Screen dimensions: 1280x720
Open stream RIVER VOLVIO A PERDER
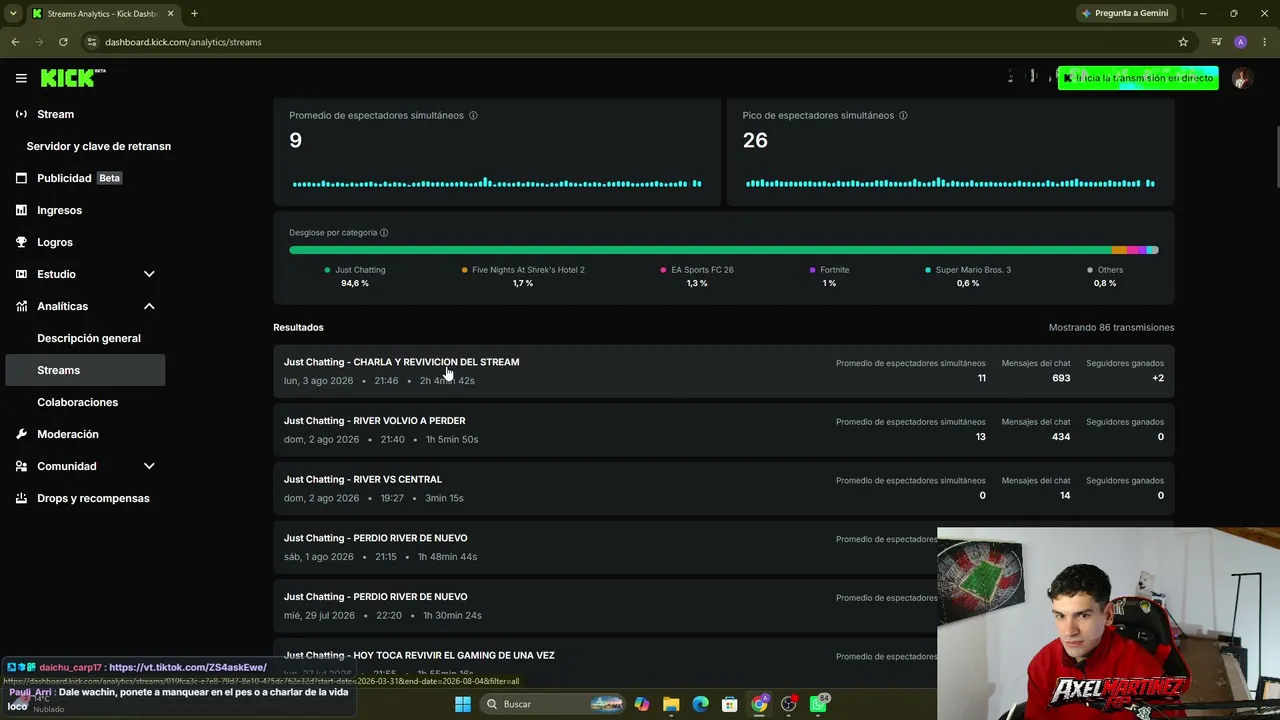(x=724, y=430)
